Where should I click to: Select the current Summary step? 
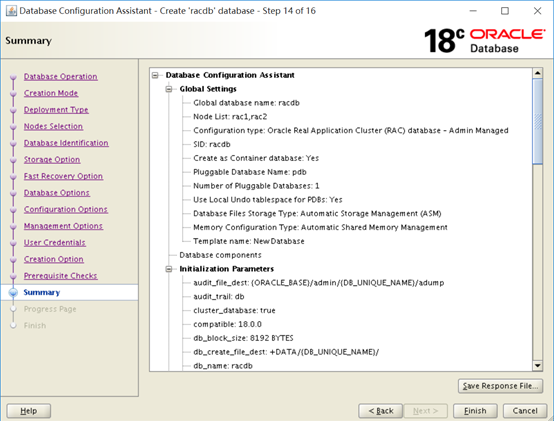[x=42, y=292]
